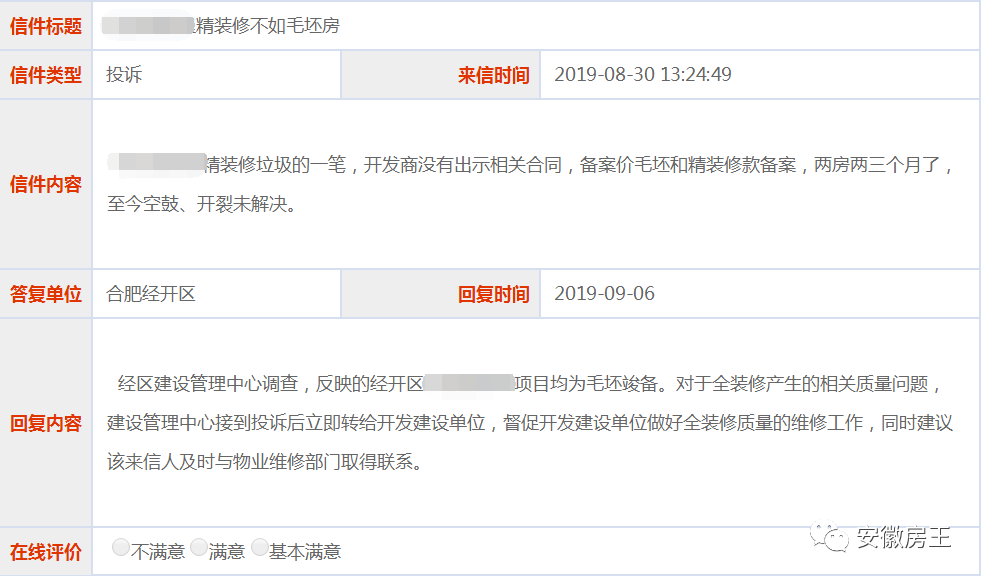Click the 来信时间 header label

tap(493, 75)
